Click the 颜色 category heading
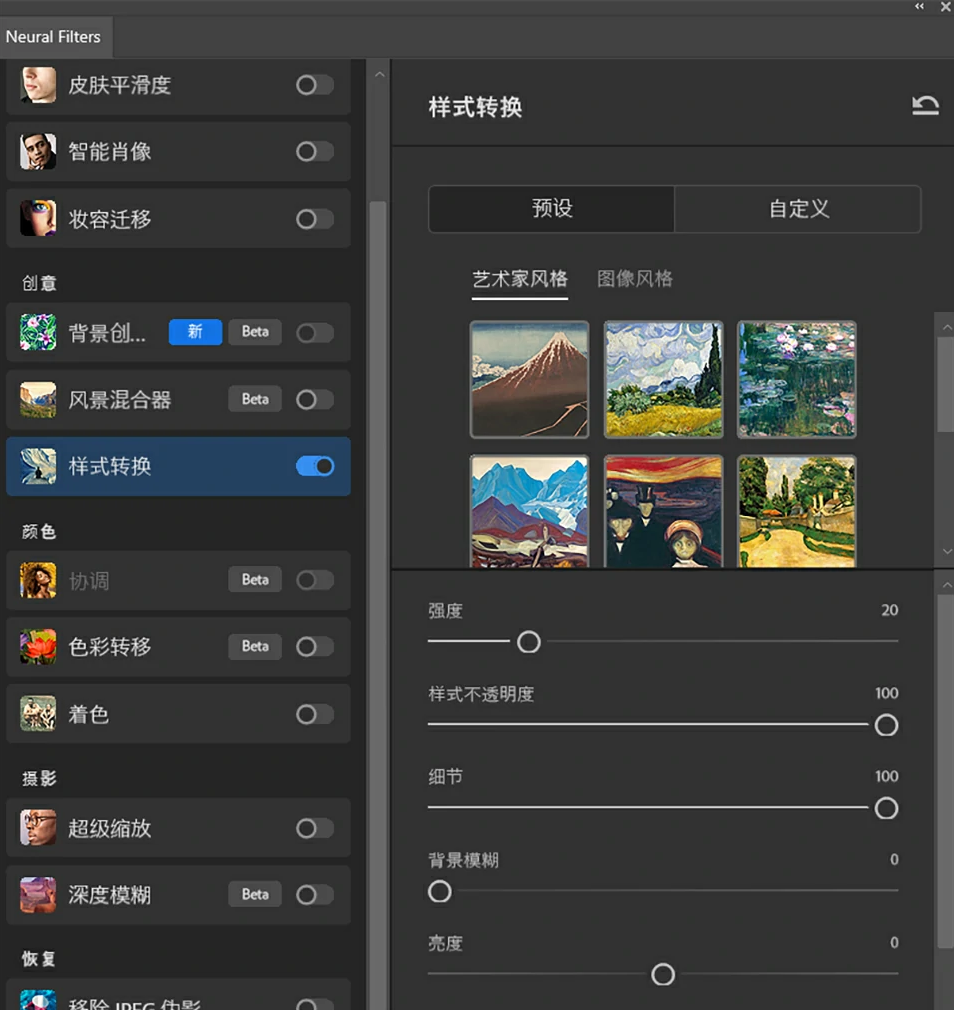Viewport: 954px width, 1010px height. (39, 531)
